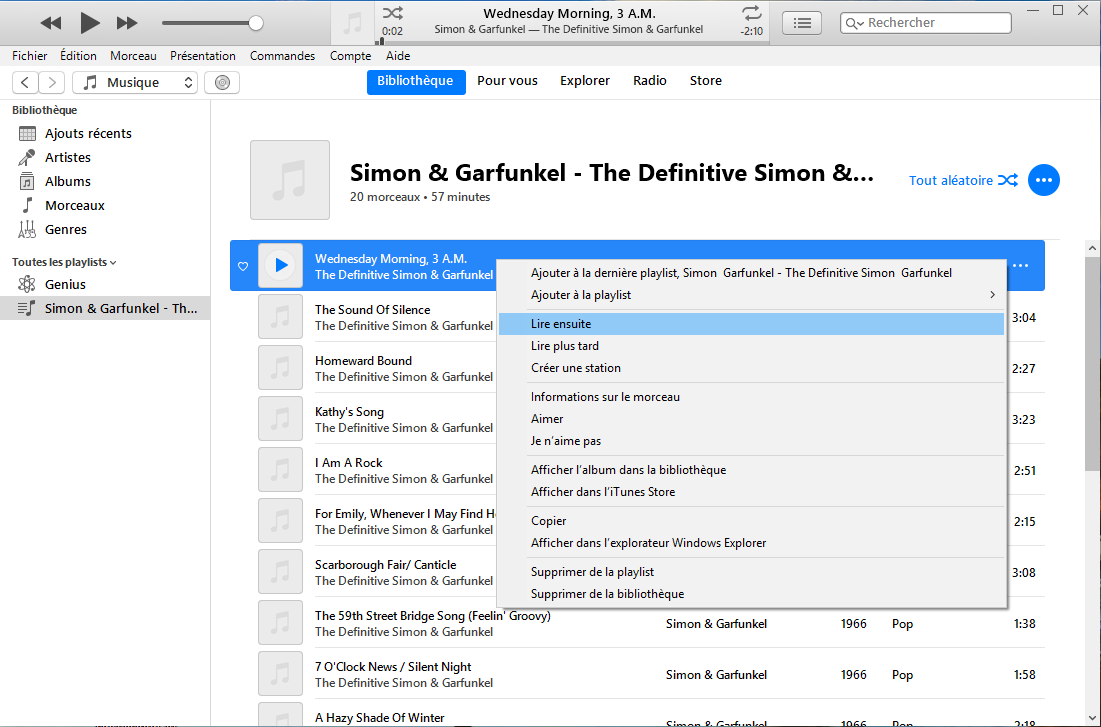The image size is (1101, 727).
Task: Choose Lire ensuite in context menu
Action: 751,324
